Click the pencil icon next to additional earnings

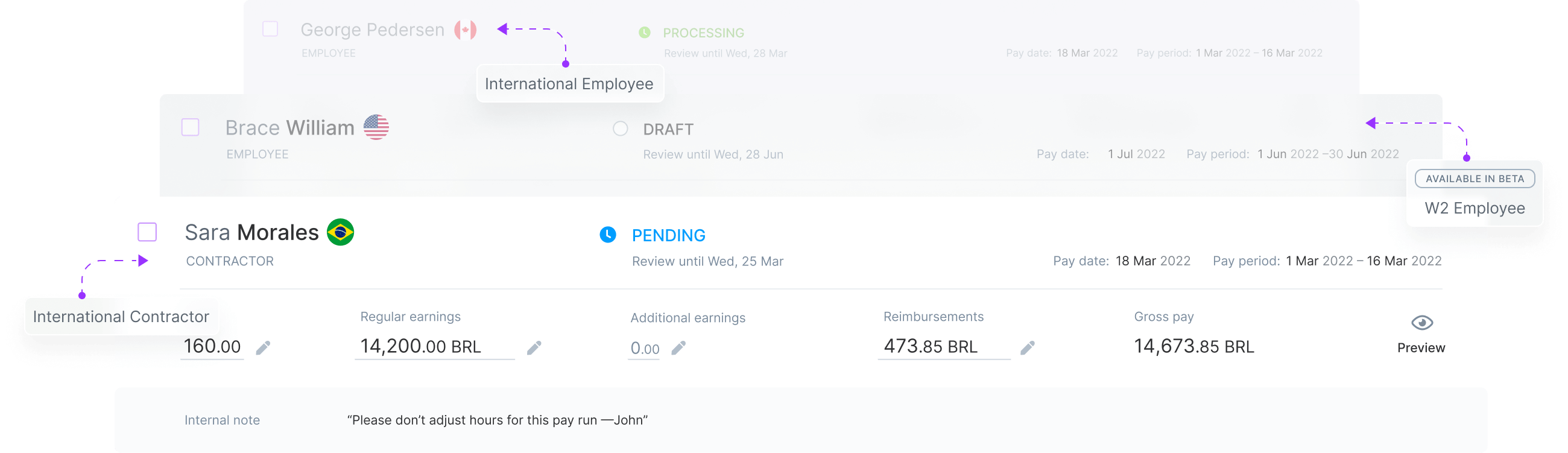[678, 347]
